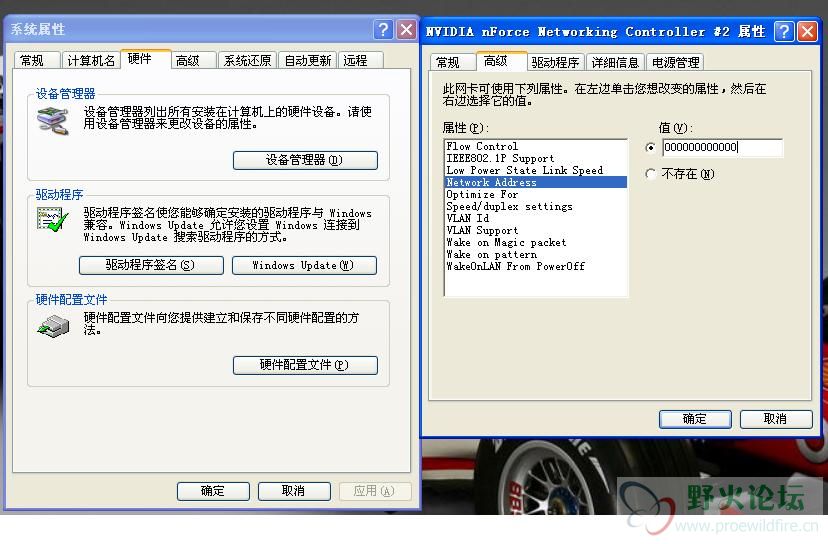828x544 pixels.
Task: Select Network Address property
Action: 535,182
